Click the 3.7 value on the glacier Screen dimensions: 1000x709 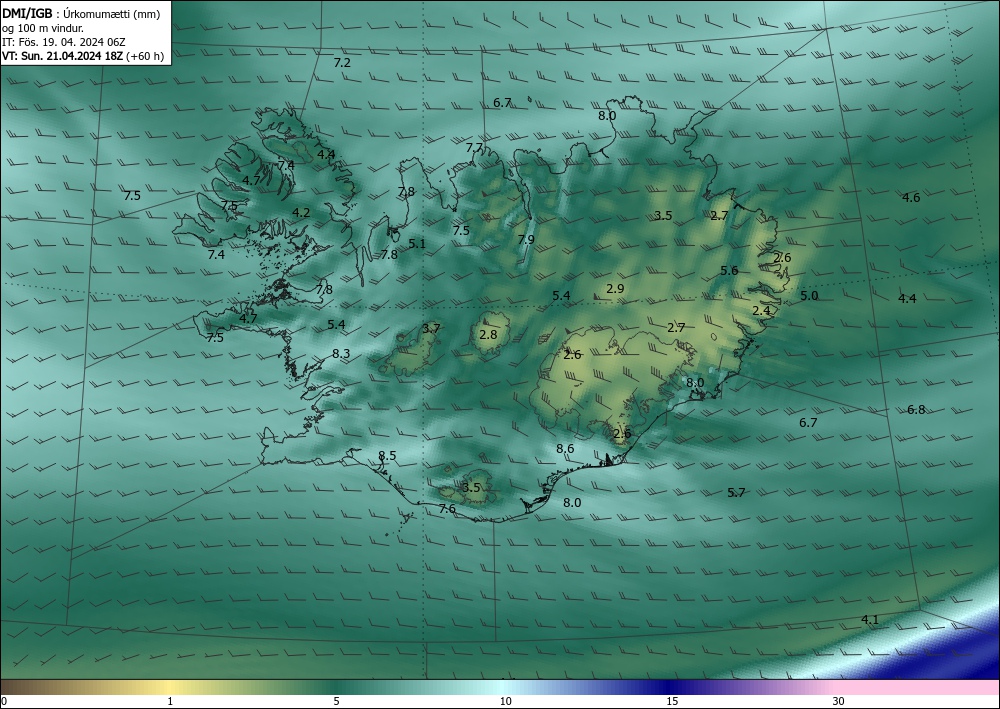pyautogui.click(x=431, y=329)
